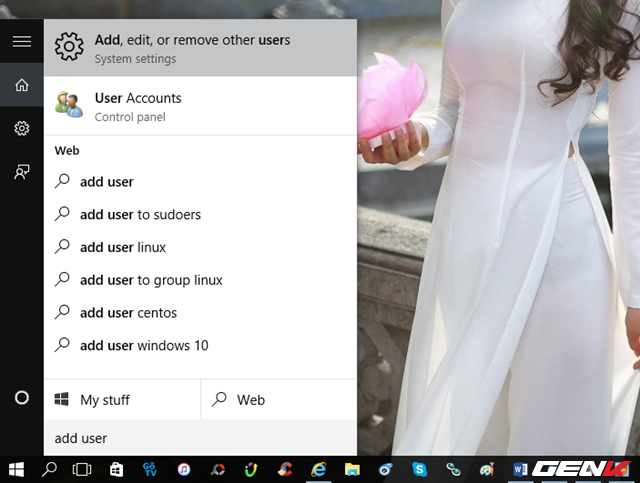Screen dimensions: 640x483
Task: Click the search box containing 'add user'
Action: tap(200, 438)
